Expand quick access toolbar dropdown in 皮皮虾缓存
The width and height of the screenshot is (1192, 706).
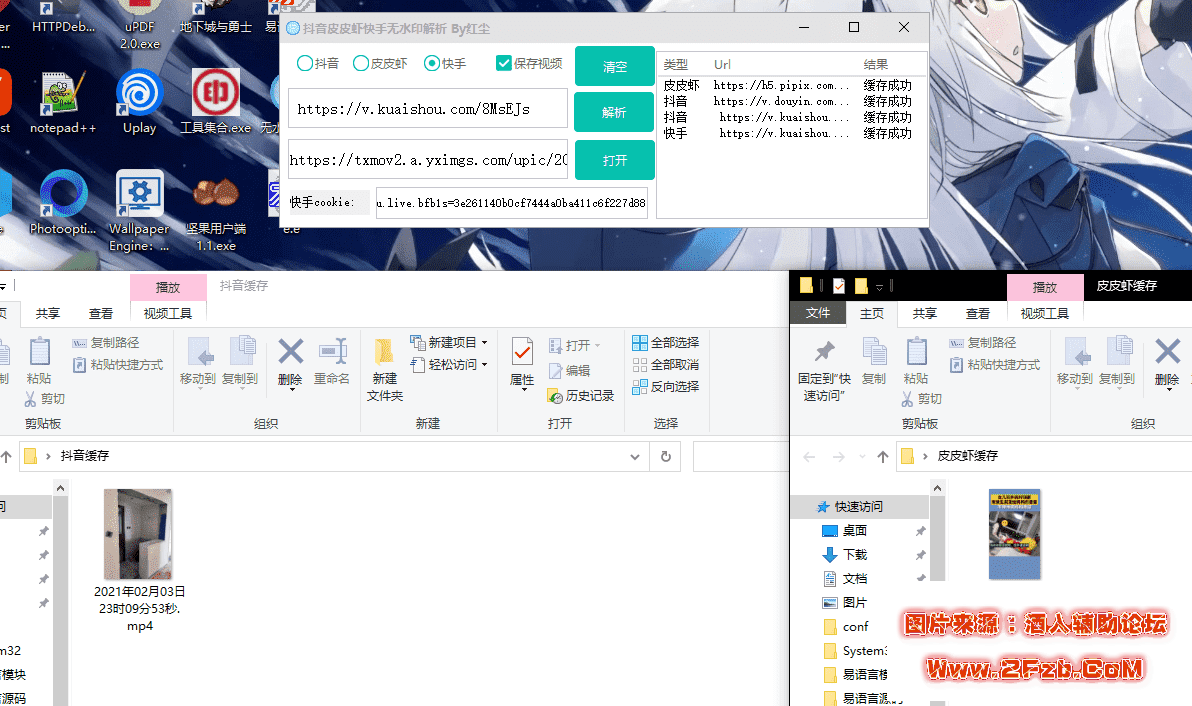pyautogui.click(x=880, y=287)
